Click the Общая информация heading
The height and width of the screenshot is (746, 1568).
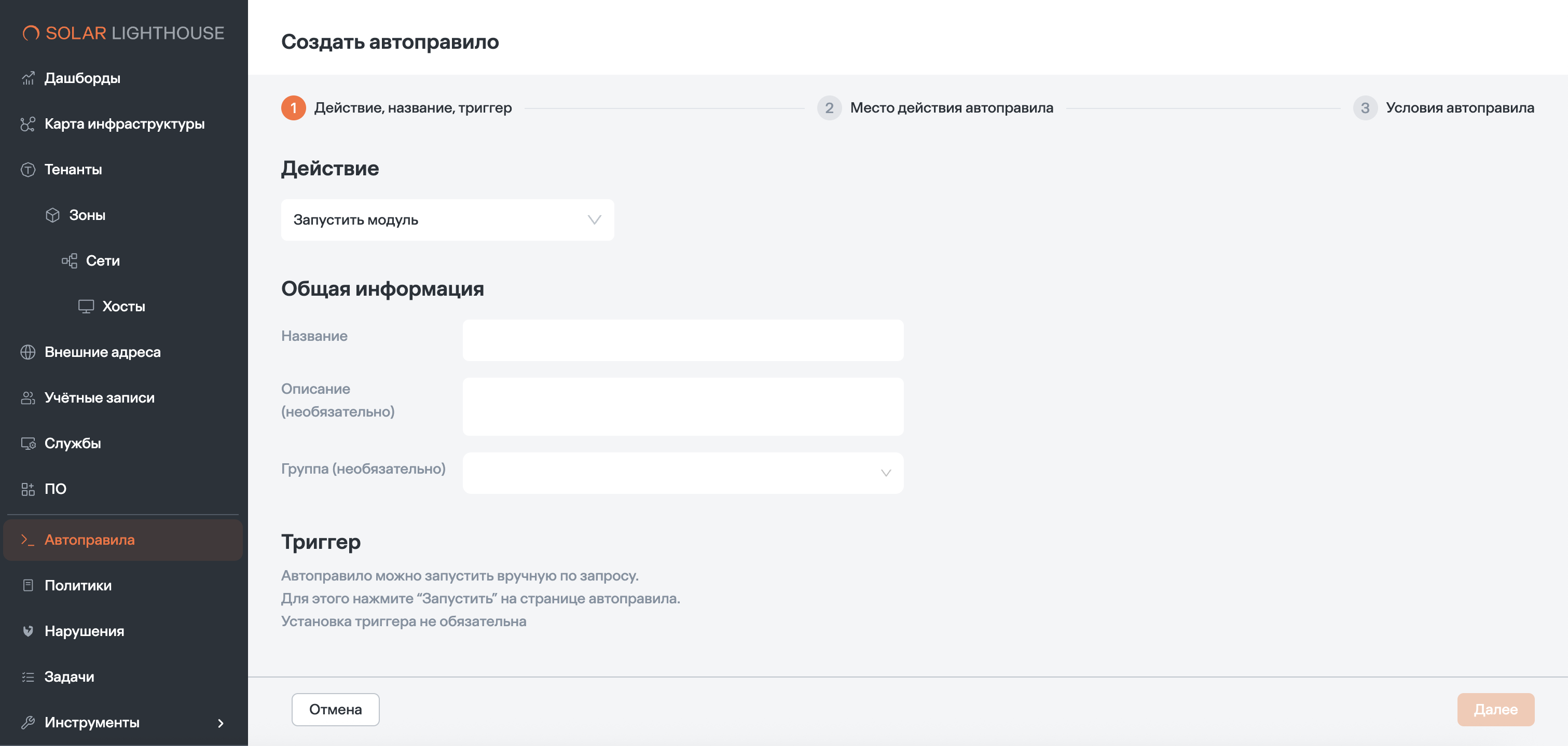click(382, 289)
